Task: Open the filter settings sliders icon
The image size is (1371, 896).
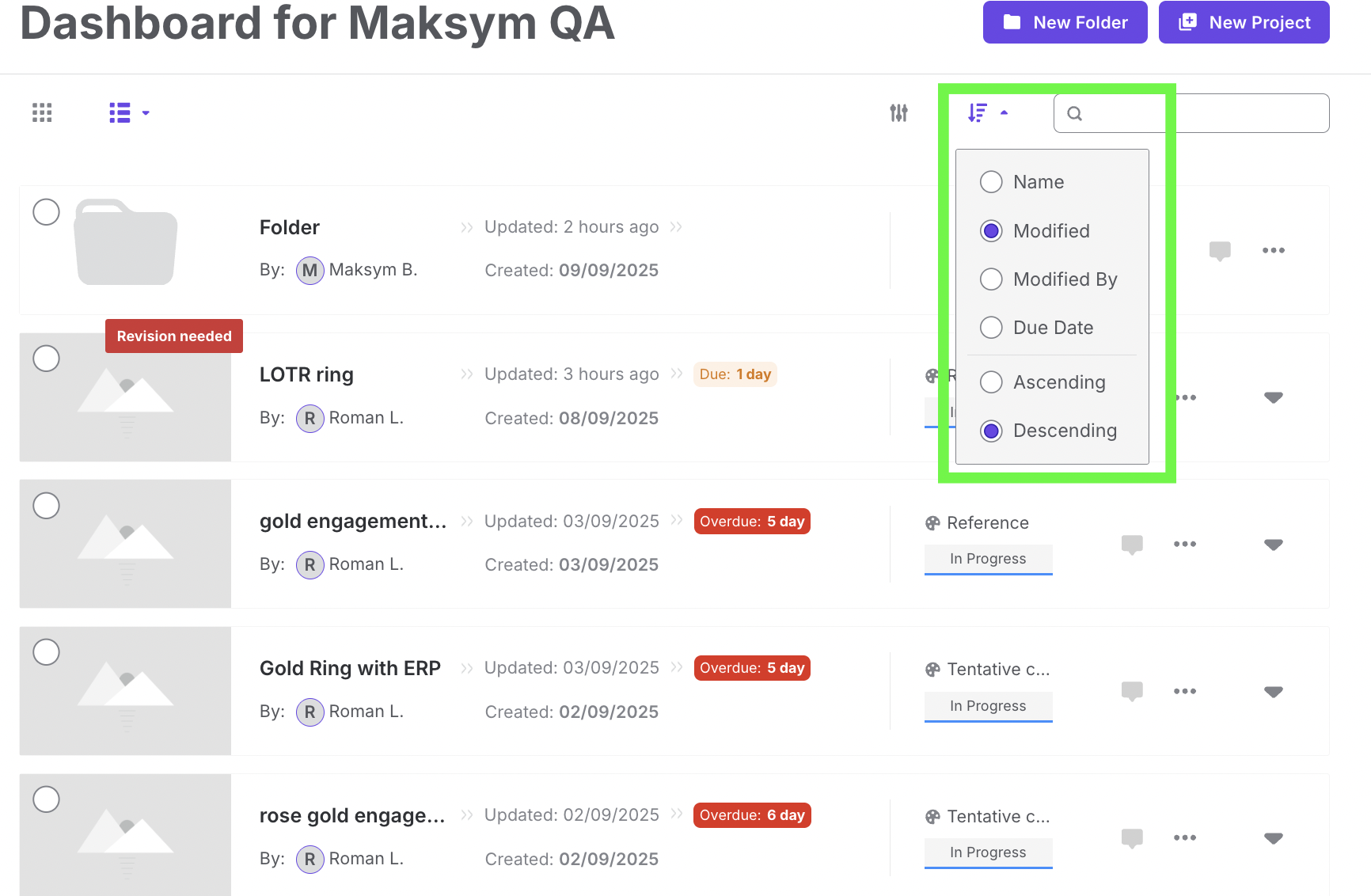Action: tap(898, 113)
